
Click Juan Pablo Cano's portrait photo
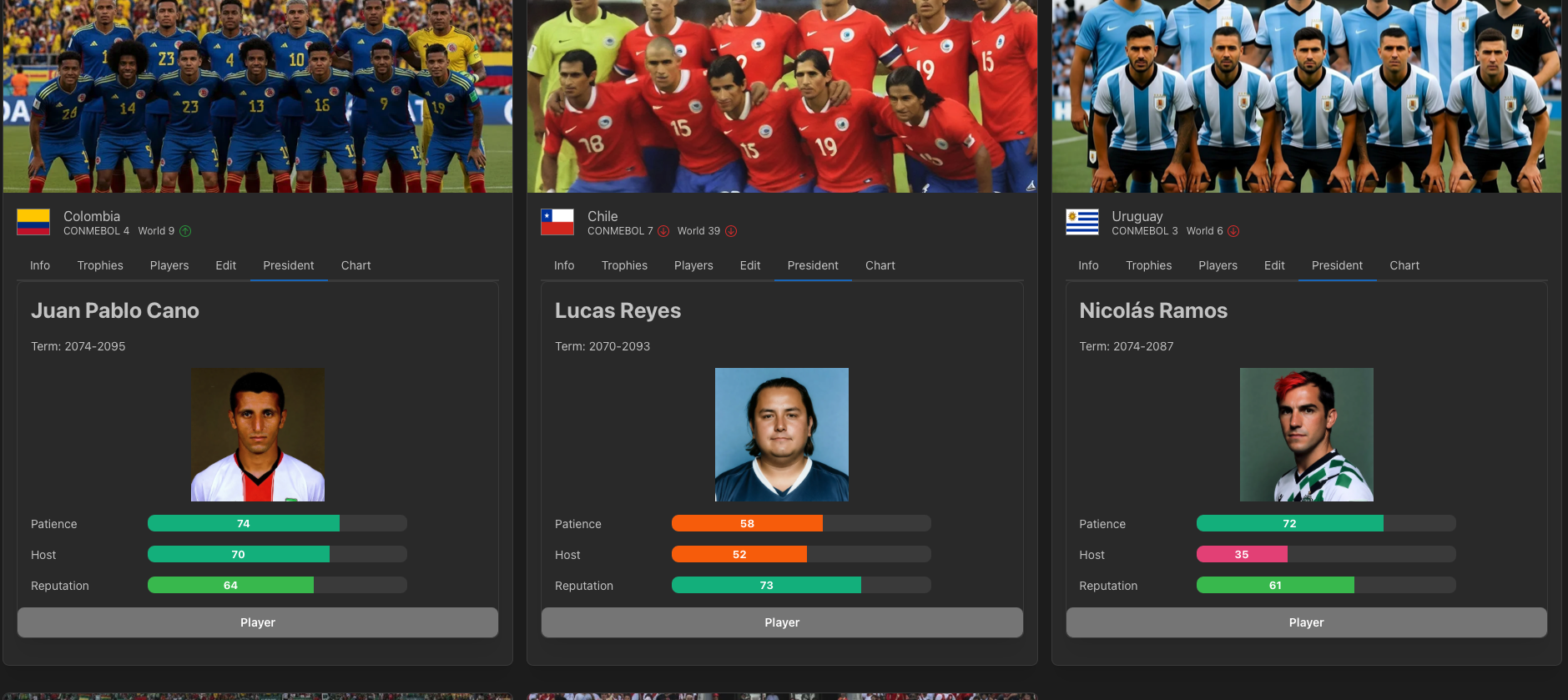pos(258,435)
